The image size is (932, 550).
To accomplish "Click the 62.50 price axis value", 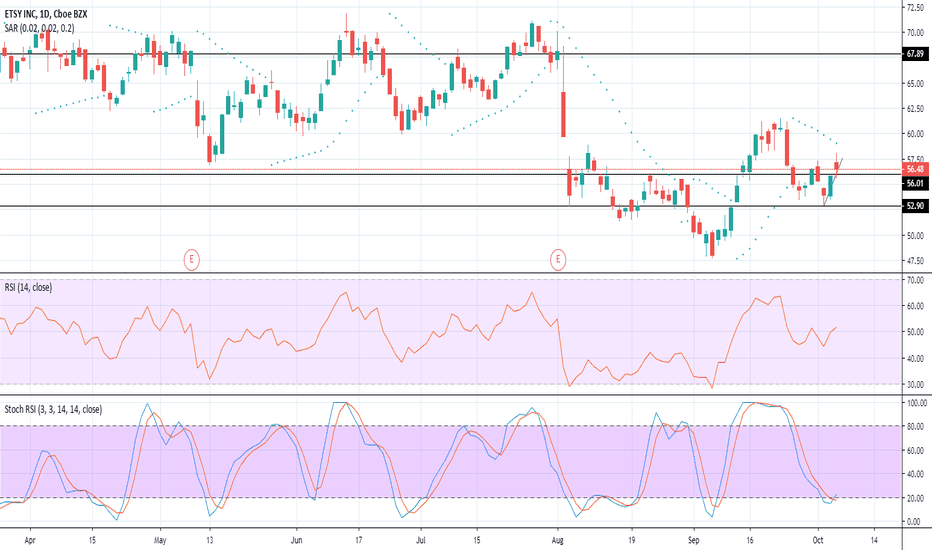I will (x=915, y=109).
